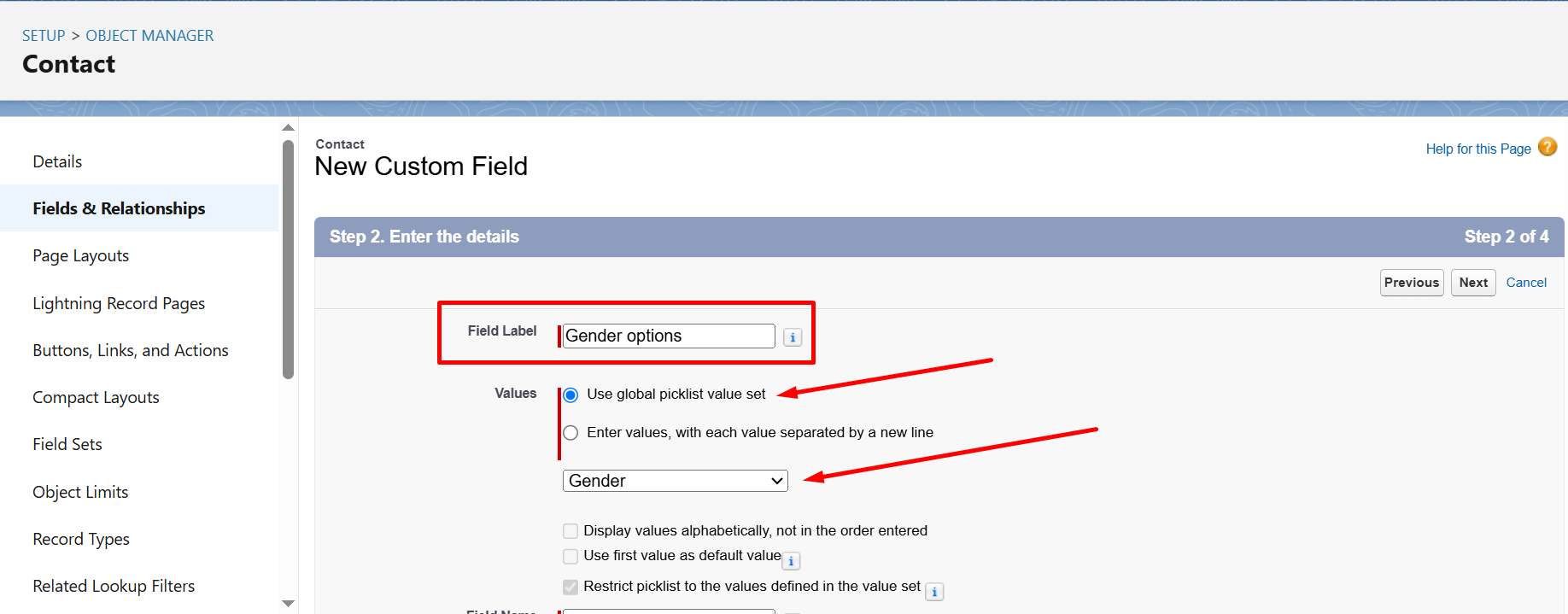Open the Gender global value set dropdown
1568x614 pixels.
[675, 481]
